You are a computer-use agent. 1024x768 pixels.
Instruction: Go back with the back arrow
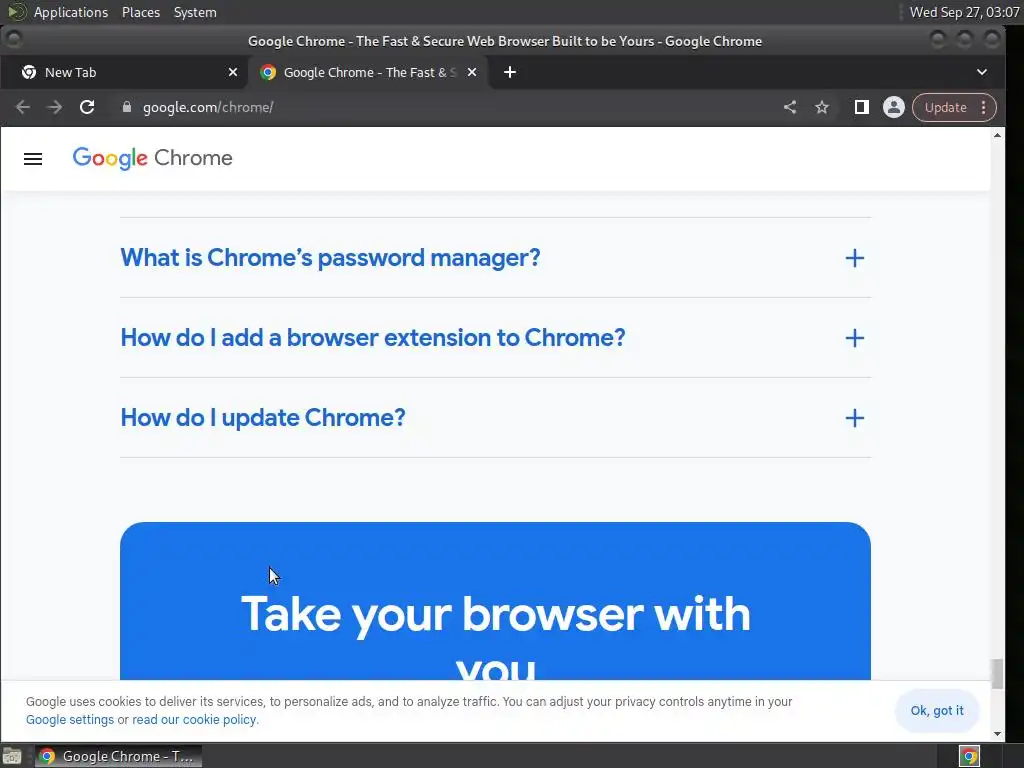pyautogui.click(x=23, y=107)
